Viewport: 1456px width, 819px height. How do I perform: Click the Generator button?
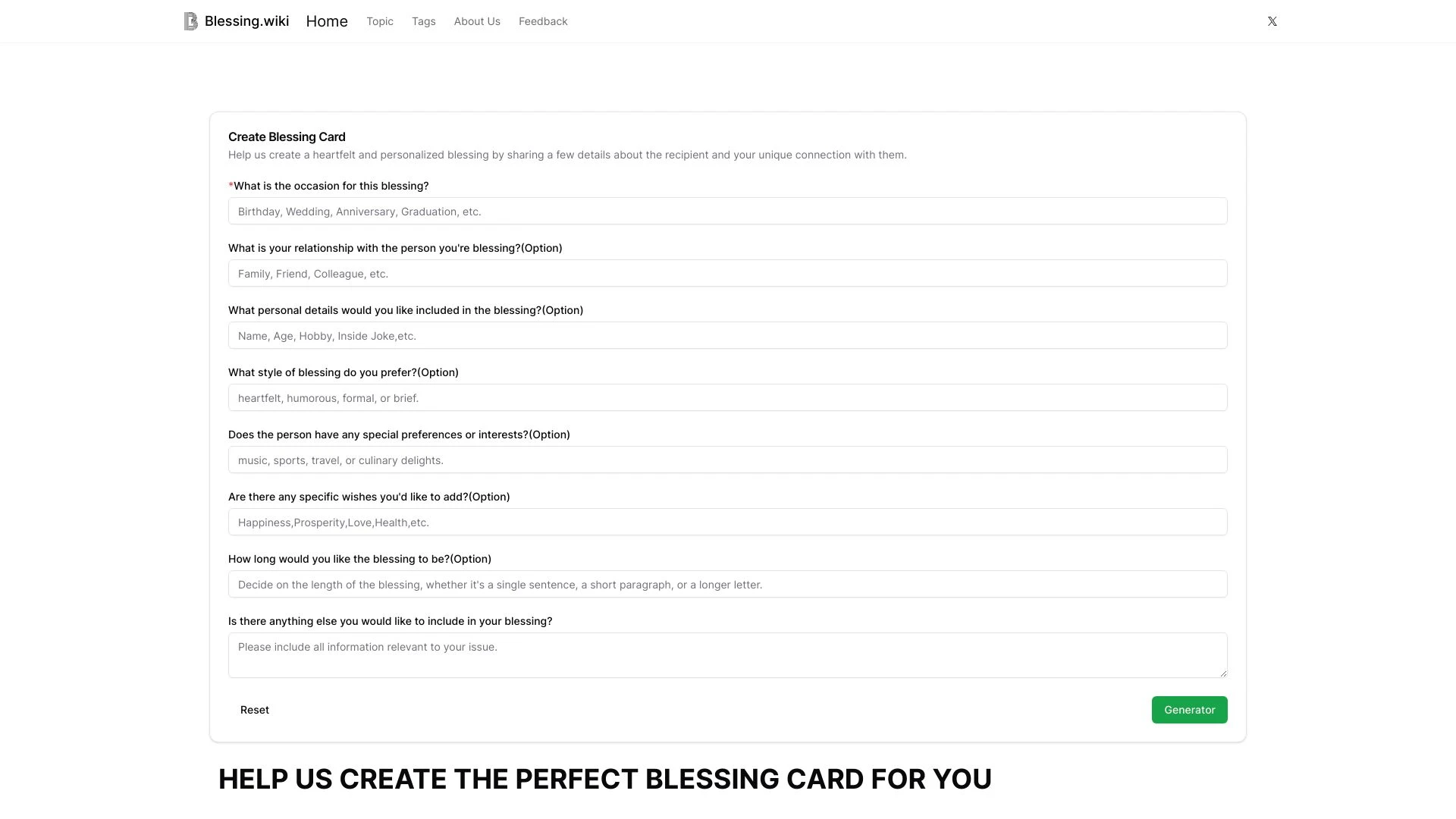pos(1190,709)
